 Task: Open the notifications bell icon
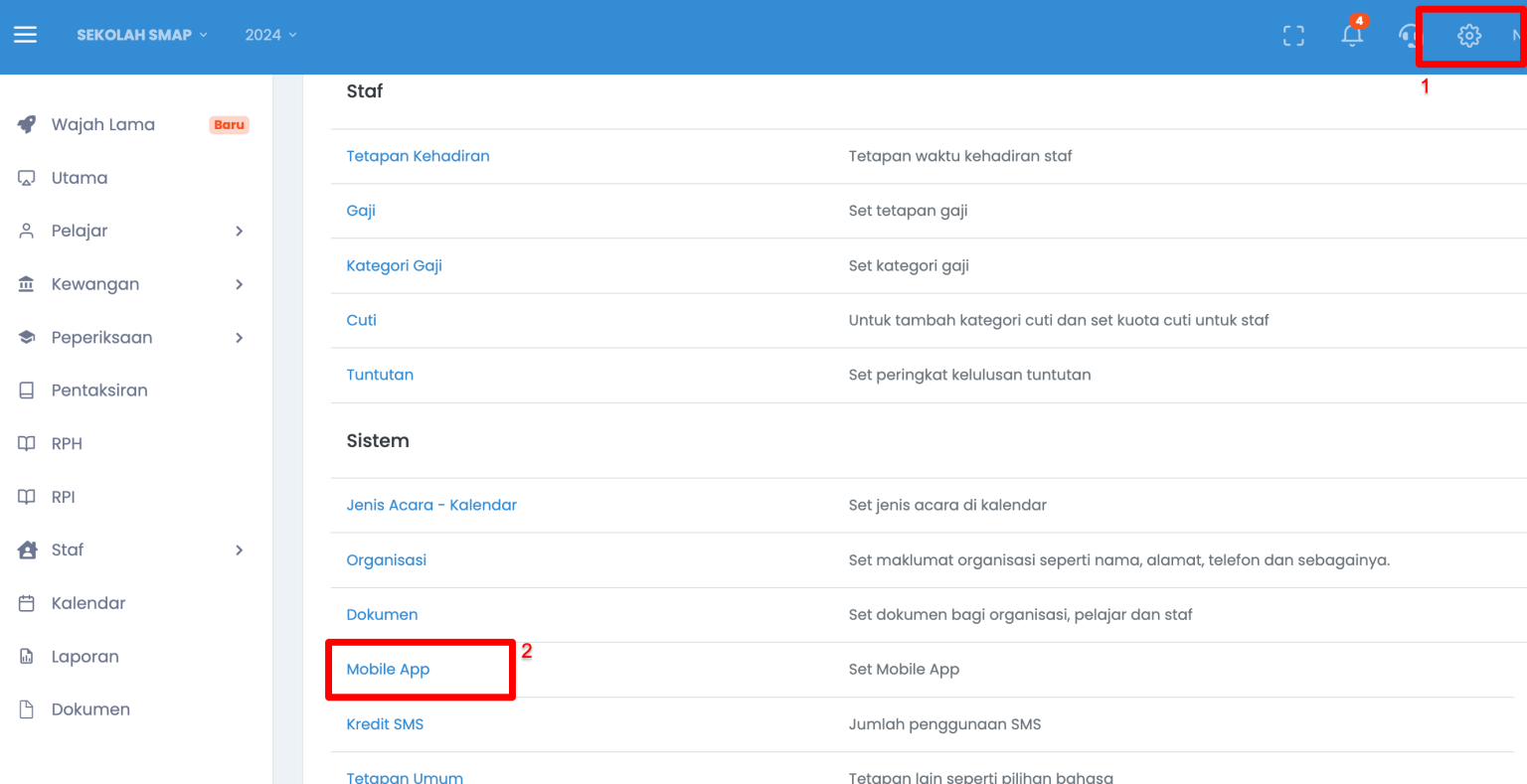pos(1351,35)
